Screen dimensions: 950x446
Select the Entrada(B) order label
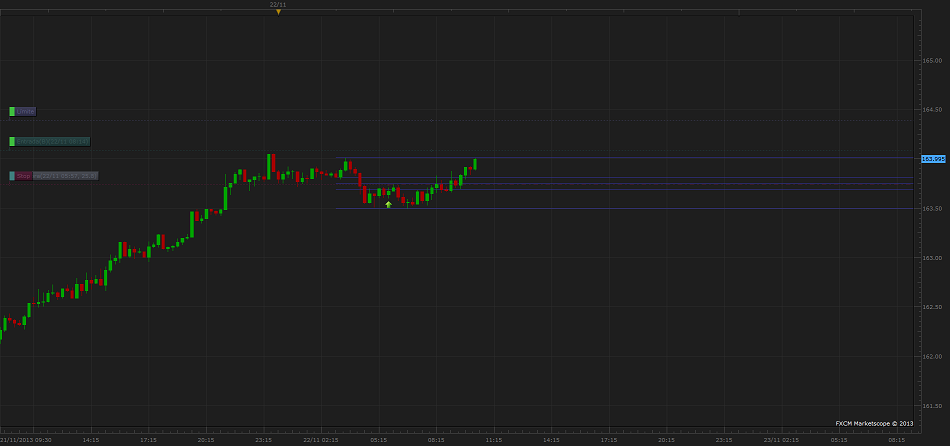[x=53, y=141]
